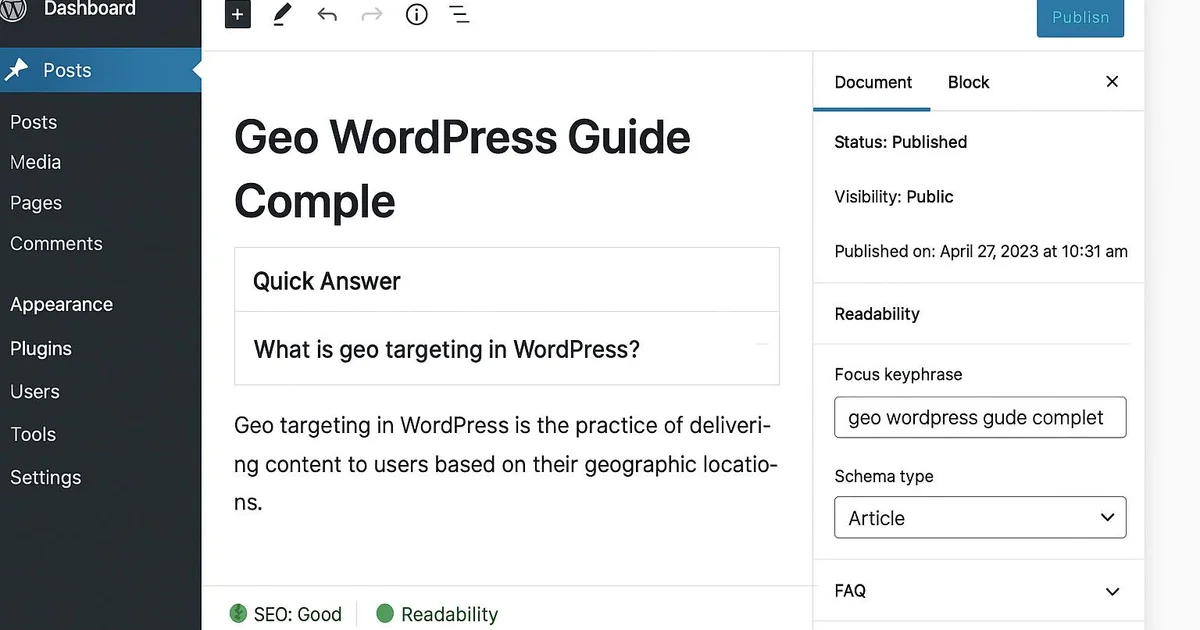The height and width of the screenshot is (630, 1200).
Task: Click the undo arrow icon
Action: point(327,15)
